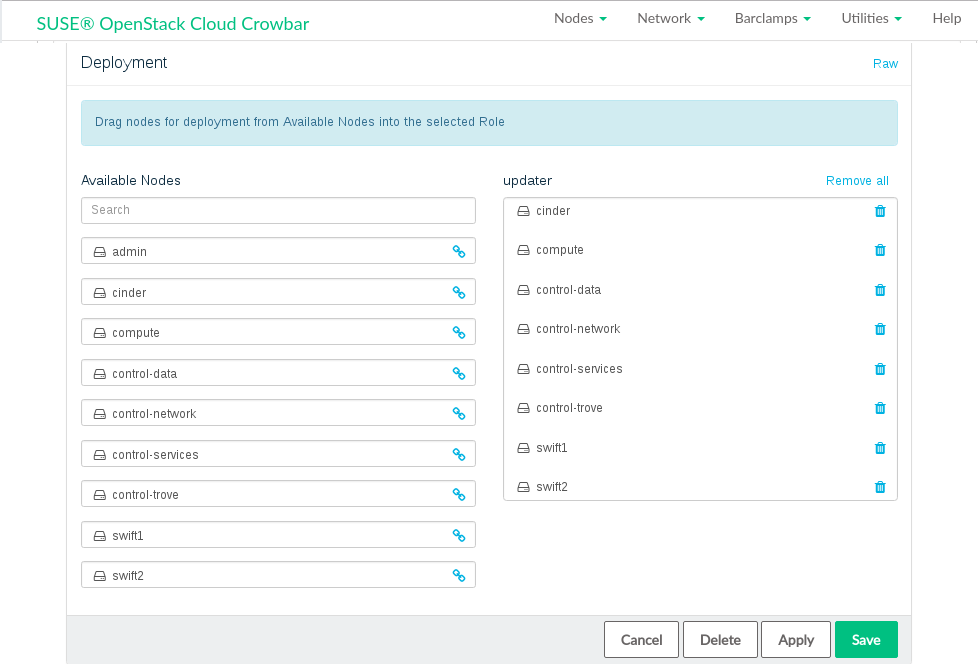This screenshot has height=664, width=978.
Task: Delete compute from the updater role
Action: [880, 250]
